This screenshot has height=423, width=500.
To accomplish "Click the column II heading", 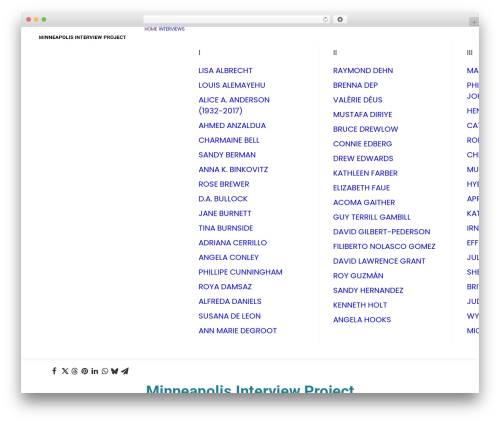I will [x=335, y=53].
